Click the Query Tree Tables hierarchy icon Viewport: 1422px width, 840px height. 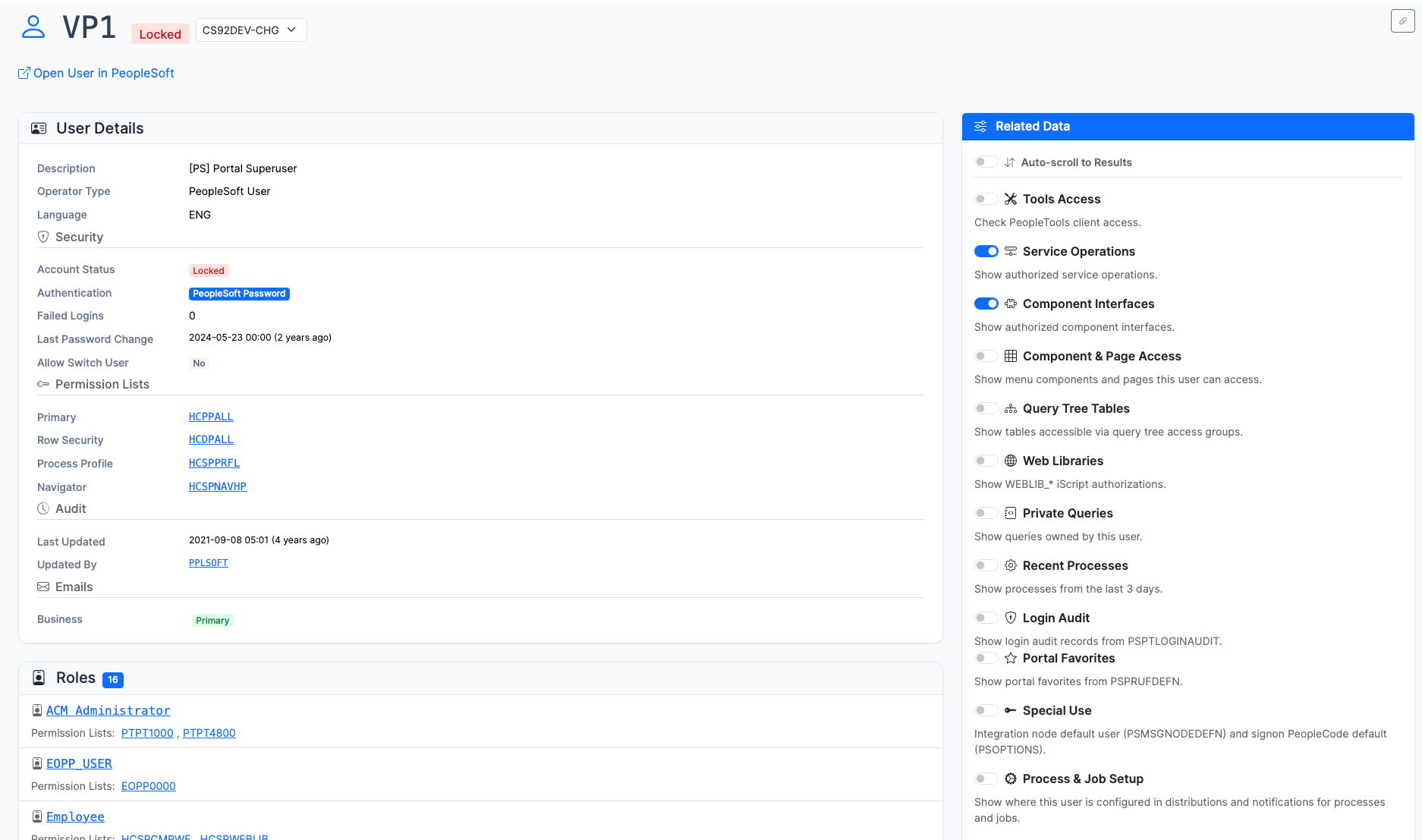pos(1011,408)
